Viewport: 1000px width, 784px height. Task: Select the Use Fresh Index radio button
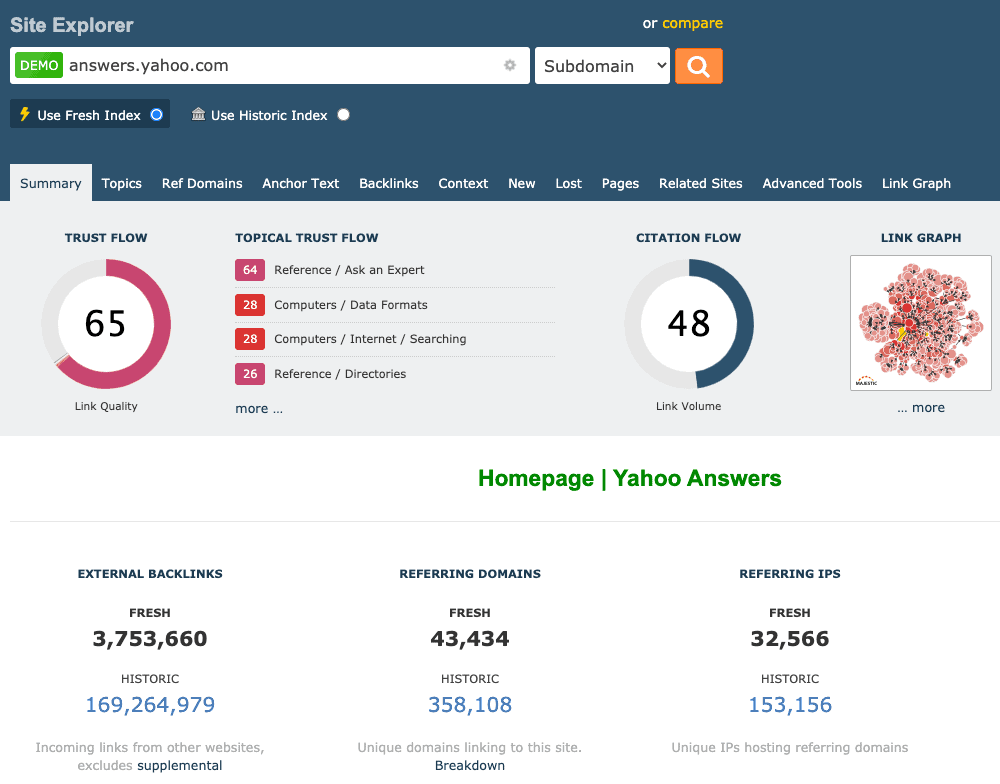pos(156,115)
